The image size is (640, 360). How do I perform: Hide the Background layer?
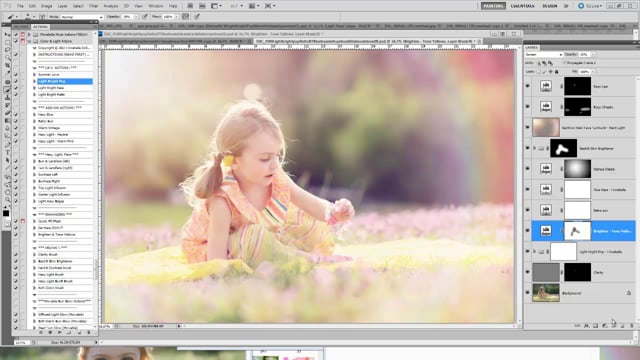(528, 293)
